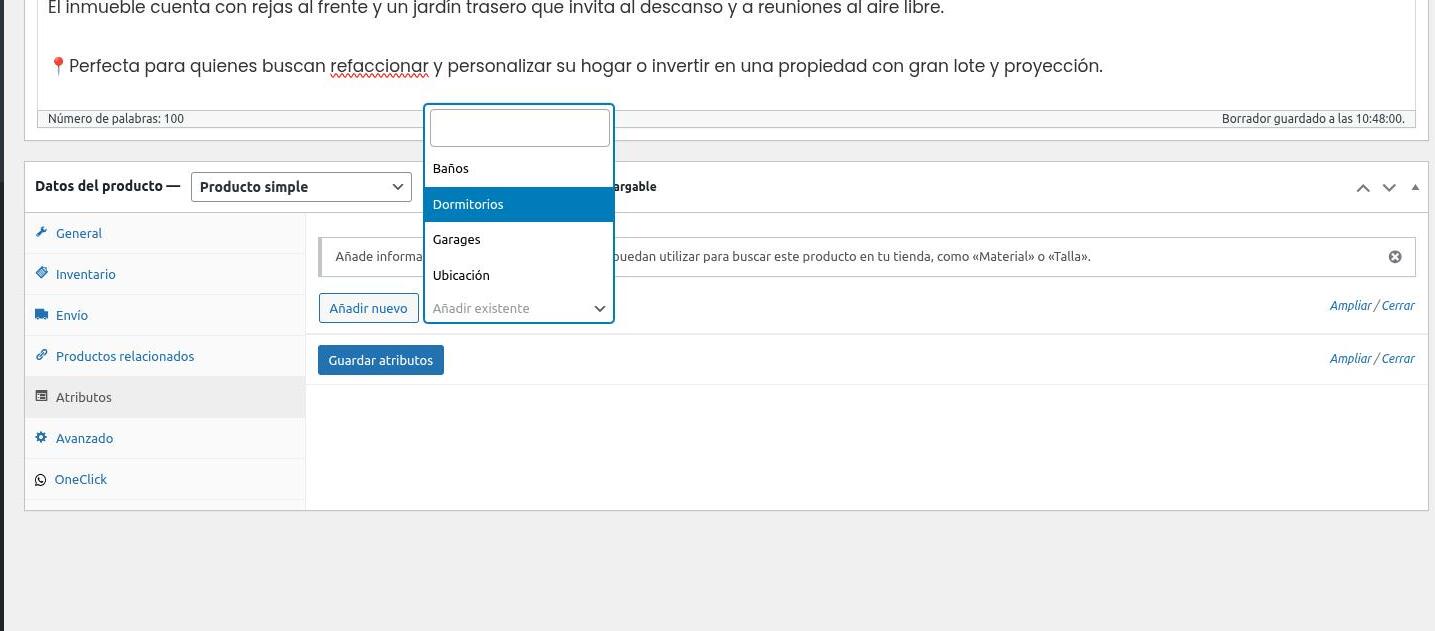Click the Envío truck icon

coord(41,314)
